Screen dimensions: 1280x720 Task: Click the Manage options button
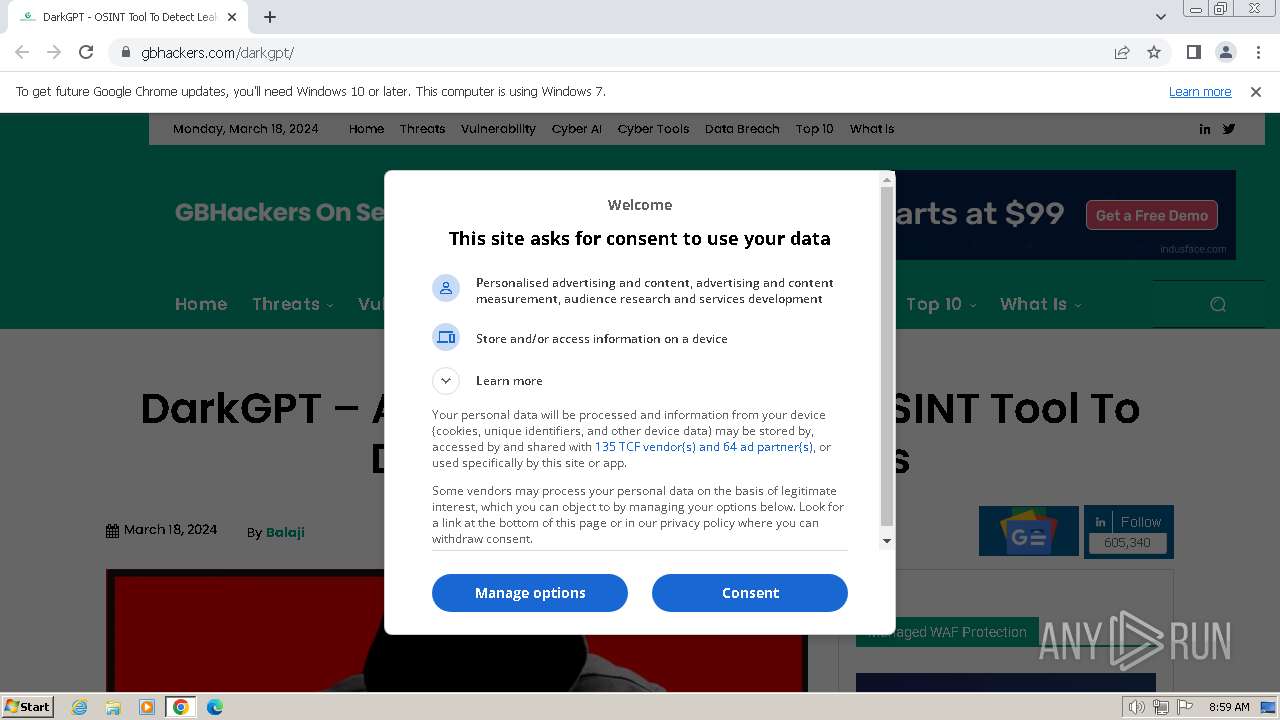[x=530, y=593]
